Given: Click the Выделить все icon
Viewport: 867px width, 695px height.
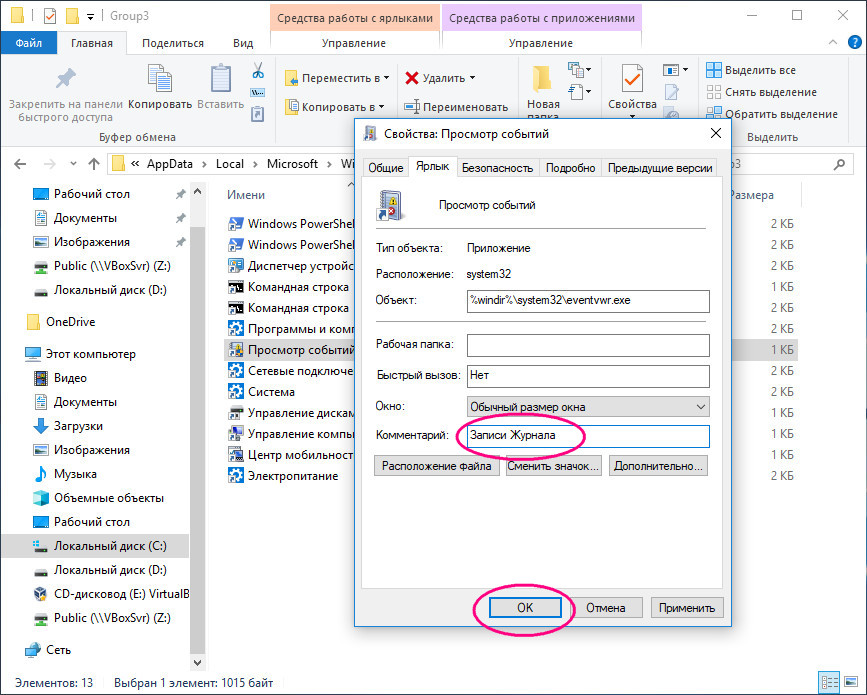Looking at the screenshot, I should coord(714,70).
